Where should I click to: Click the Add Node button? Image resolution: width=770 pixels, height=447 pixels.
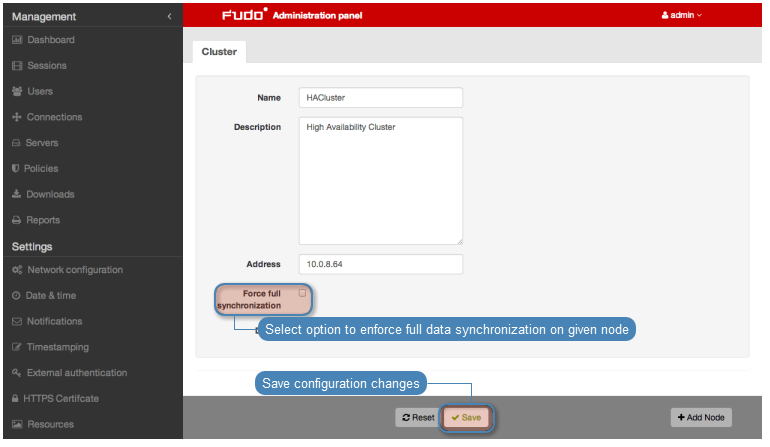(701, 418)
